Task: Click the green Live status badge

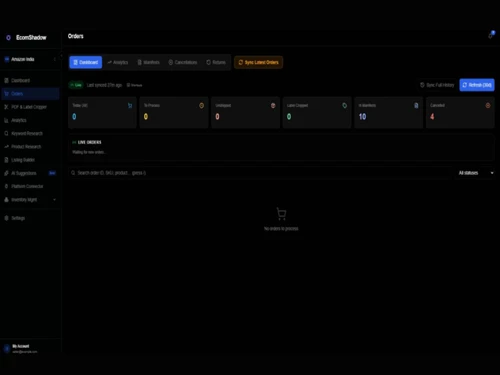Action: pos(76,85)
